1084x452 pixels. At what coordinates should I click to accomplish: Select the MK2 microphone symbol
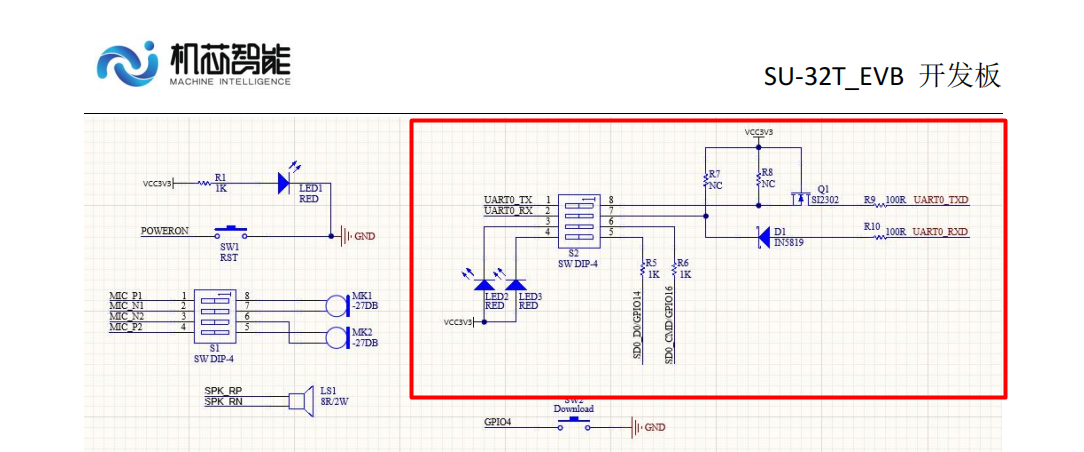pyautogui.click(x=335, y=335)
